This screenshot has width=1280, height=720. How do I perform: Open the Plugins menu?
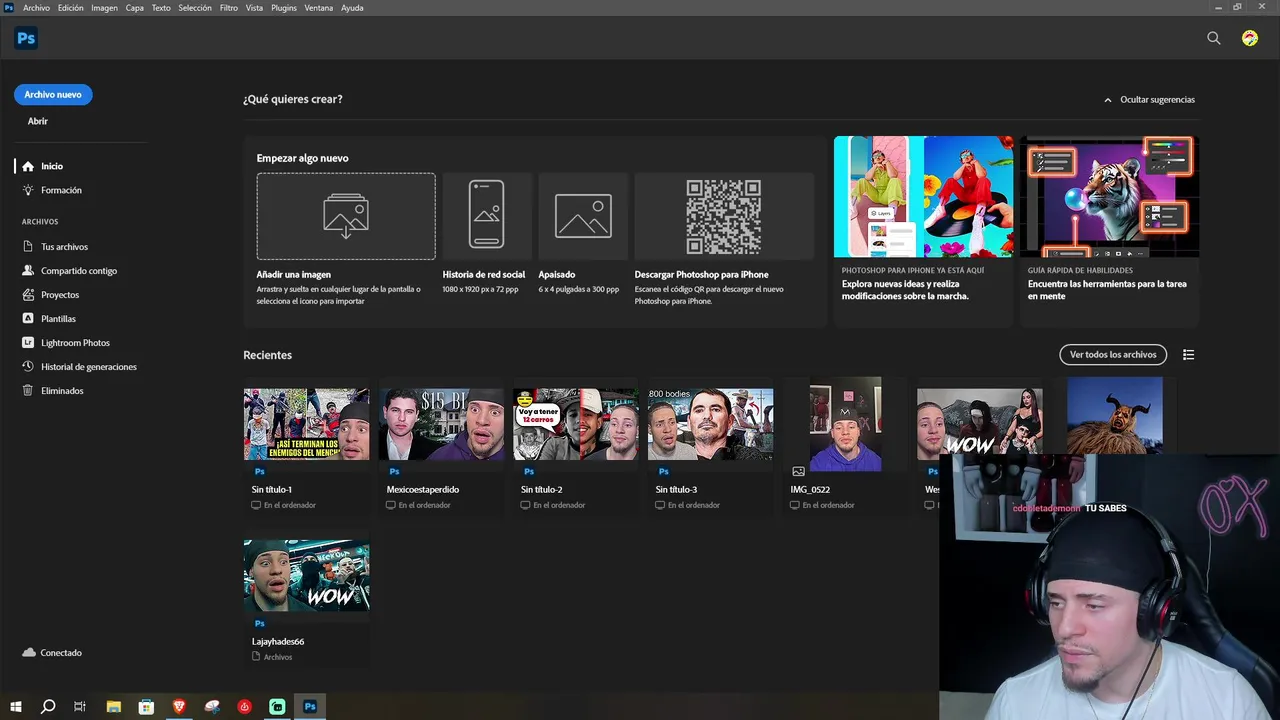tap(284, 8)
